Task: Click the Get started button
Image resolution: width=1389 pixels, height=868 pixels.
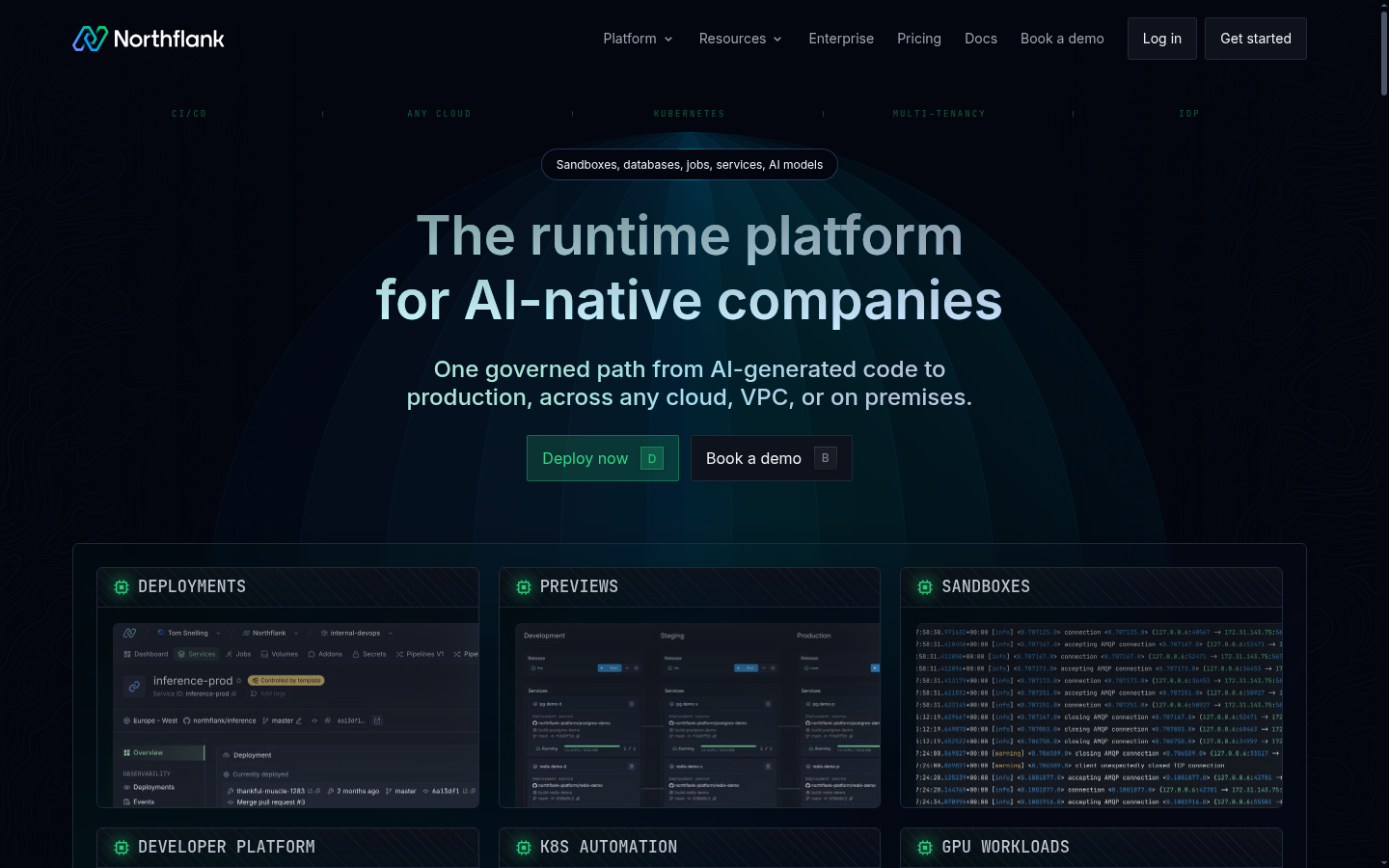Action: pos(1256,39)
